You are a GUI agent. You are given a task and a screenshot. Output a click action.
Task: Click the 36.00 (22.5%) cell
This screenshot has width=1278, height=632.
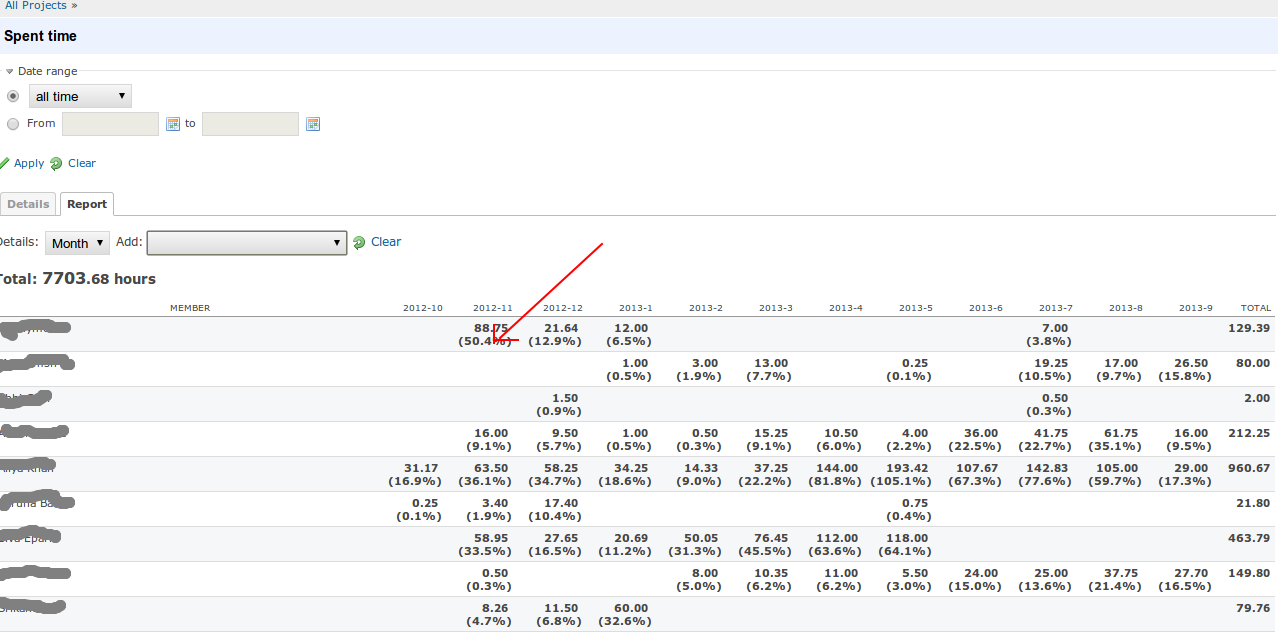coord(973,439)
